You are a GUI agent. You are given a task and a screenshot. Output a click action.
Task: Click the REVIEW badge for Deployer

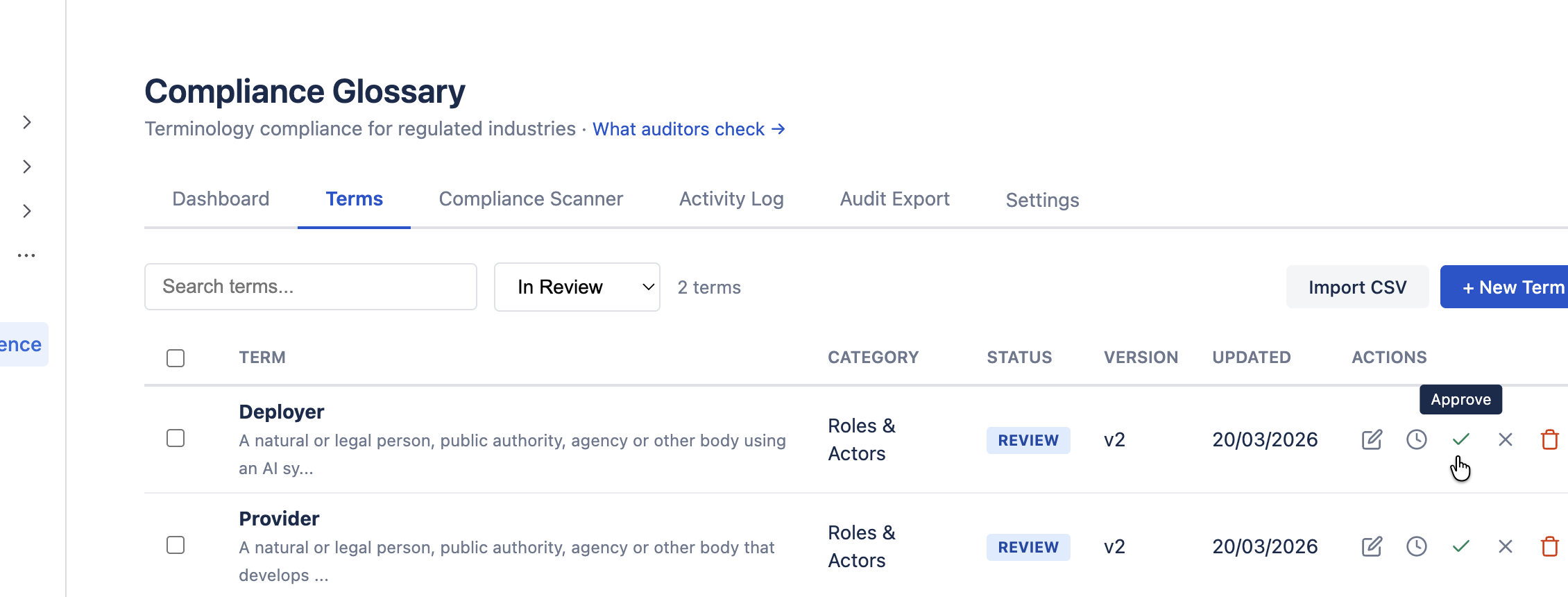click(x=1028, y=440)
